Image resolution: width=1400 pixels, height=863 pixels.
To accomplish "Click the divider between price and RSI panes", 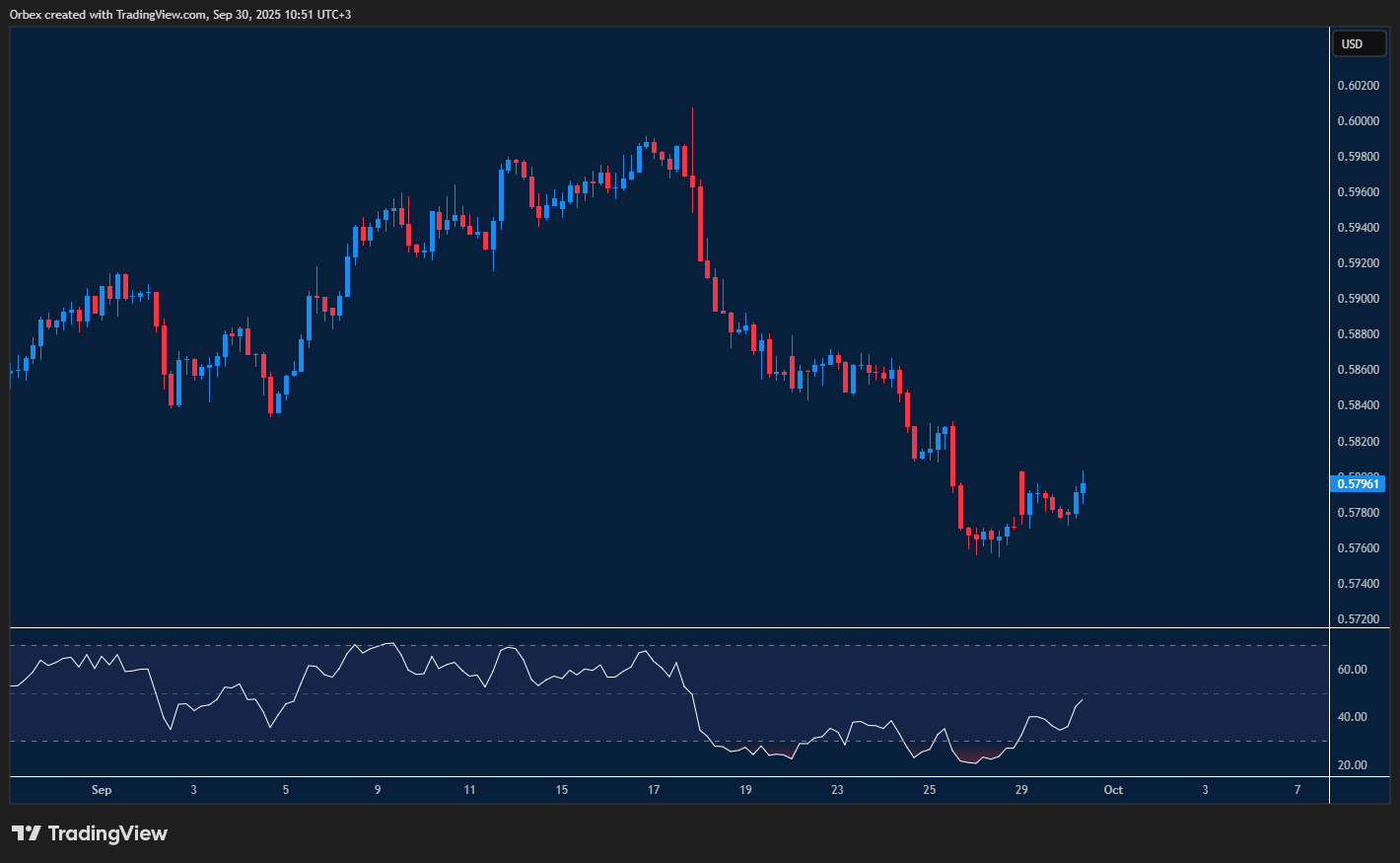I will [670, 628].
